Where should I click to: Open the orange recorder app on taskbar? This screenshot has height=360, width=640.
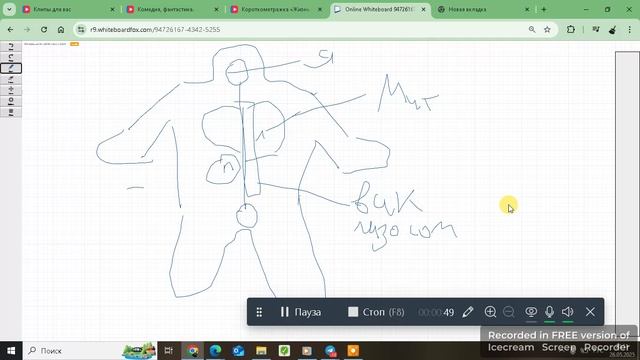[353, 351]
